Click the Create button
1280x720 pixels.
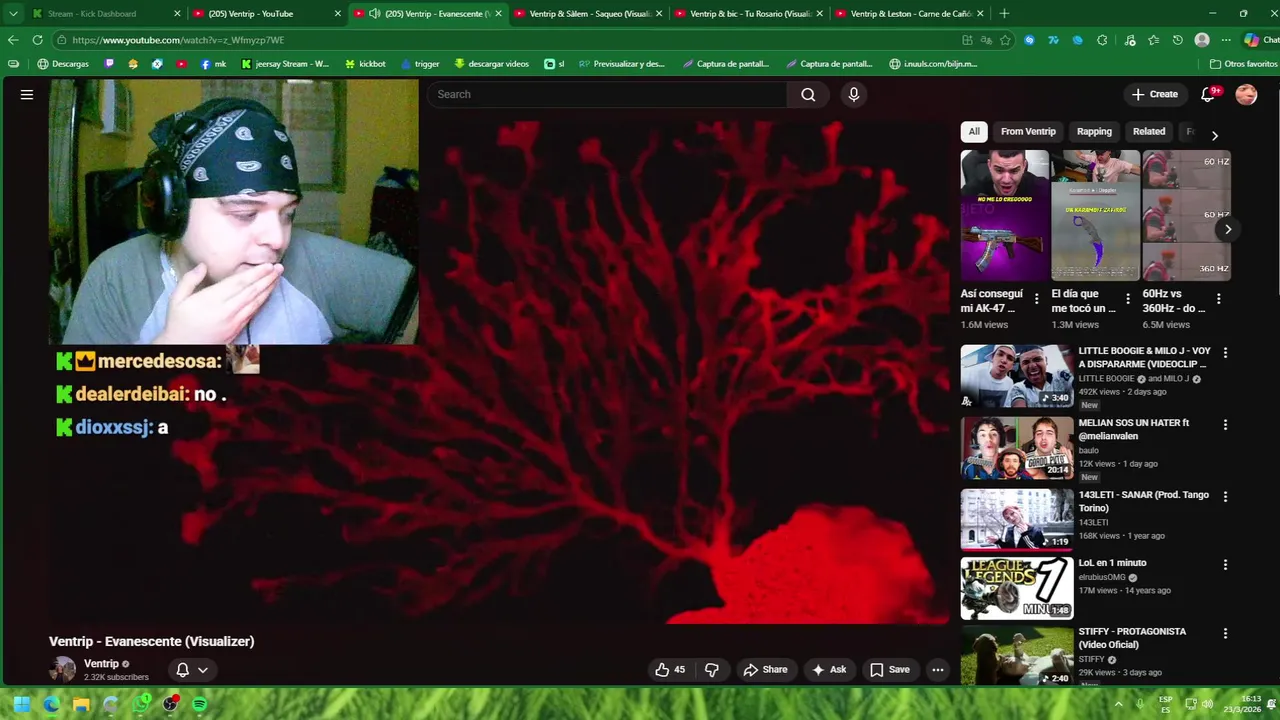click(1154, 94)
